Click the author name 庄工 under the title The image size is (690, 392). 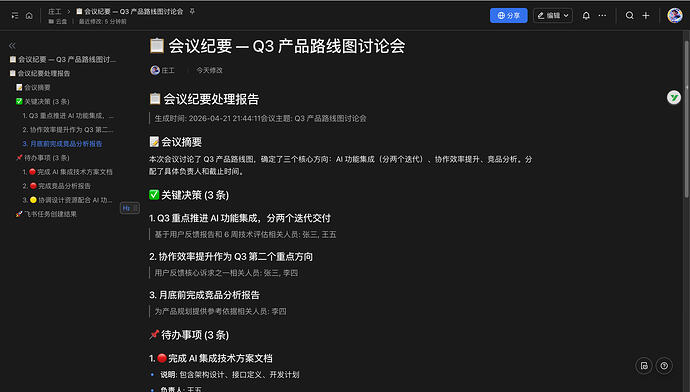click(168, 70)
